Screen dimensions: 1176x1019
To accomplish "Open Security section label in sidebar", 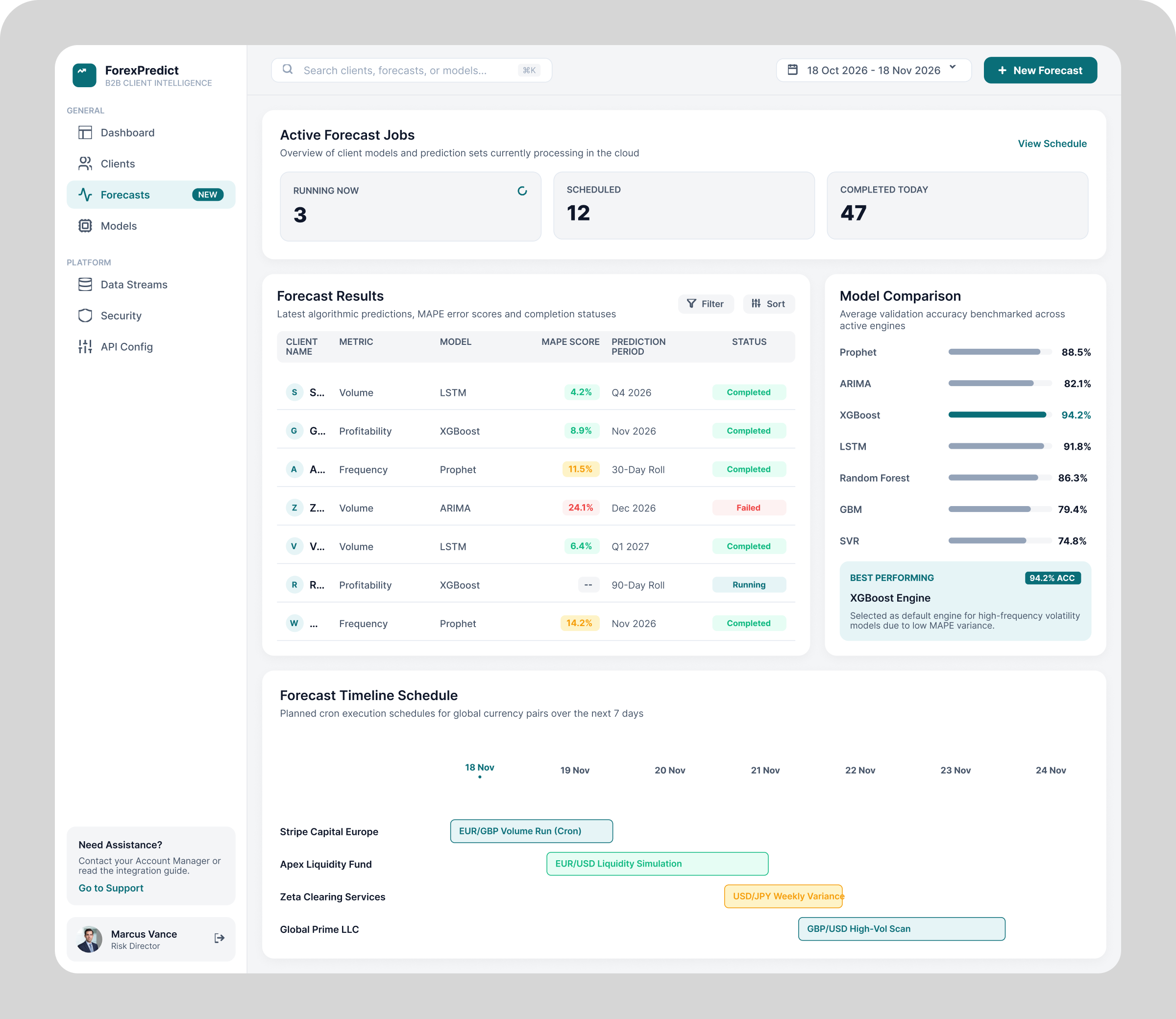I will (121, 315).
